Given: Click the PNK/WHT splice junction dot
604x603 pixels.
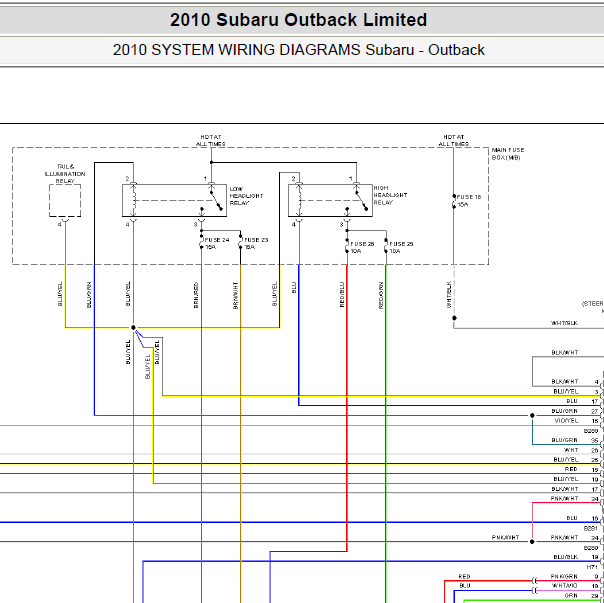Looking at the screenshot, I should click(x=532, y=541).
